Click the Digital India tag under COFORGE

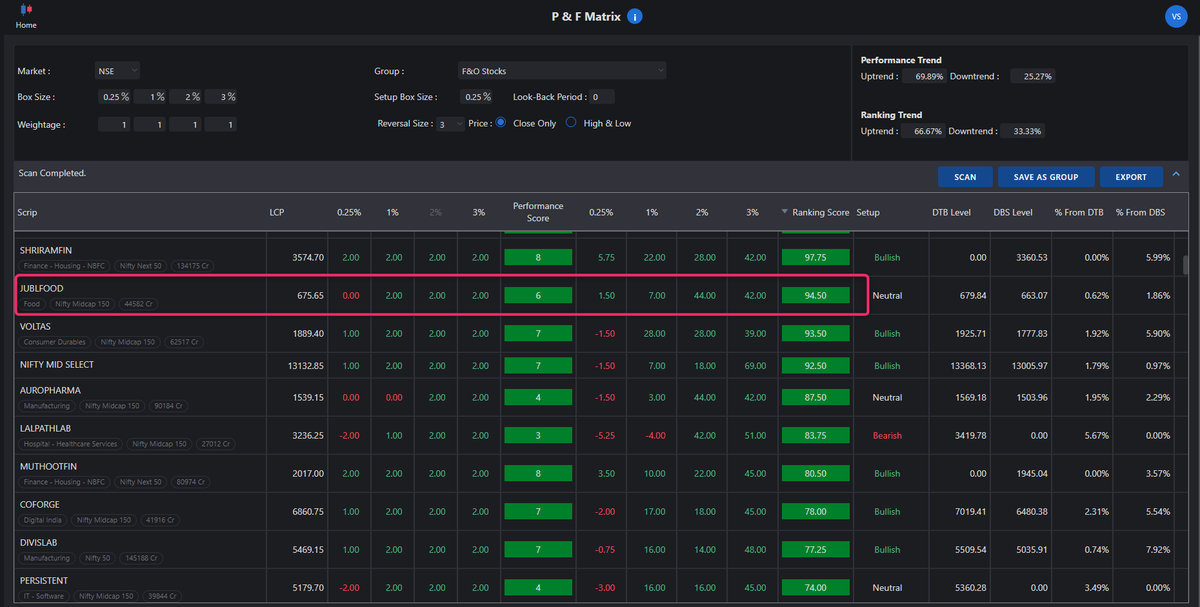44,520
